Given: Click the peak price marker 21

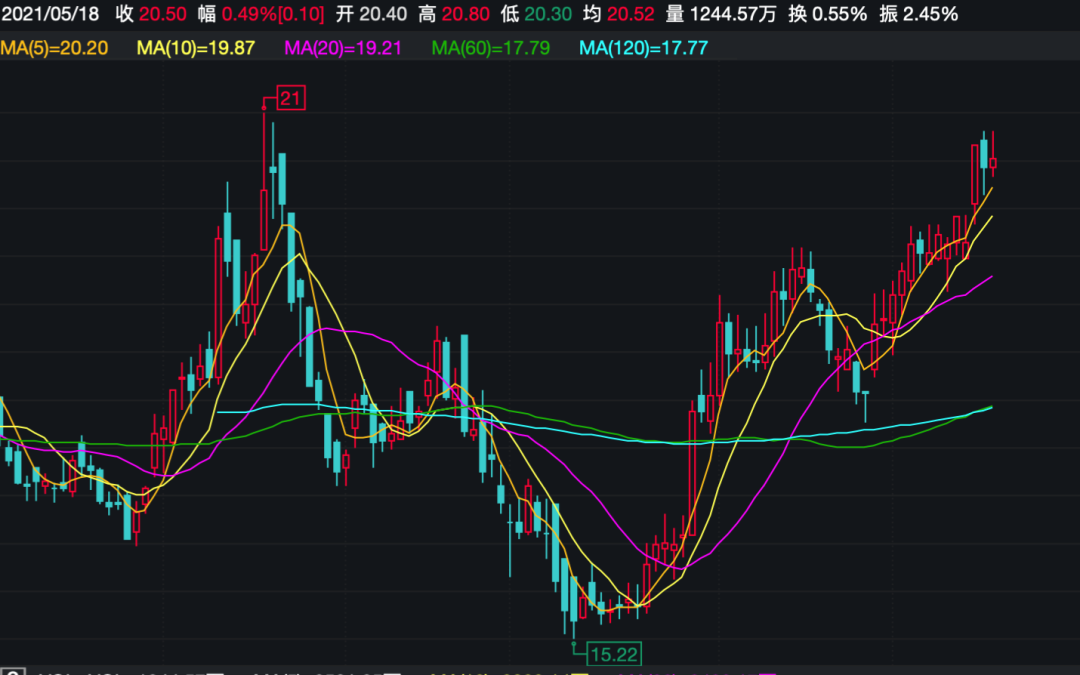Looking at the screenshot, I should coord(291,98).
